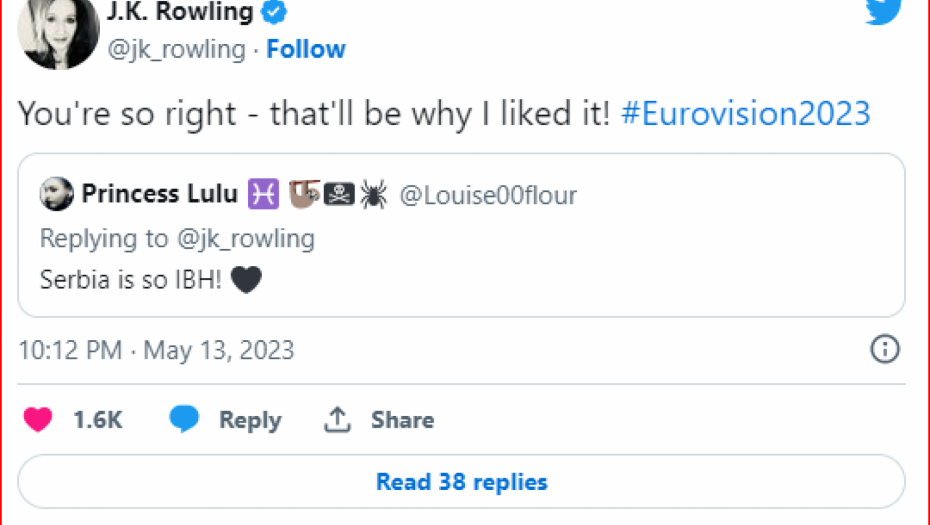Screen dimensions: 930x525
Task: Click the 10:12 PM · May 13, 2023 timestamp
Action: coord(157,350)
